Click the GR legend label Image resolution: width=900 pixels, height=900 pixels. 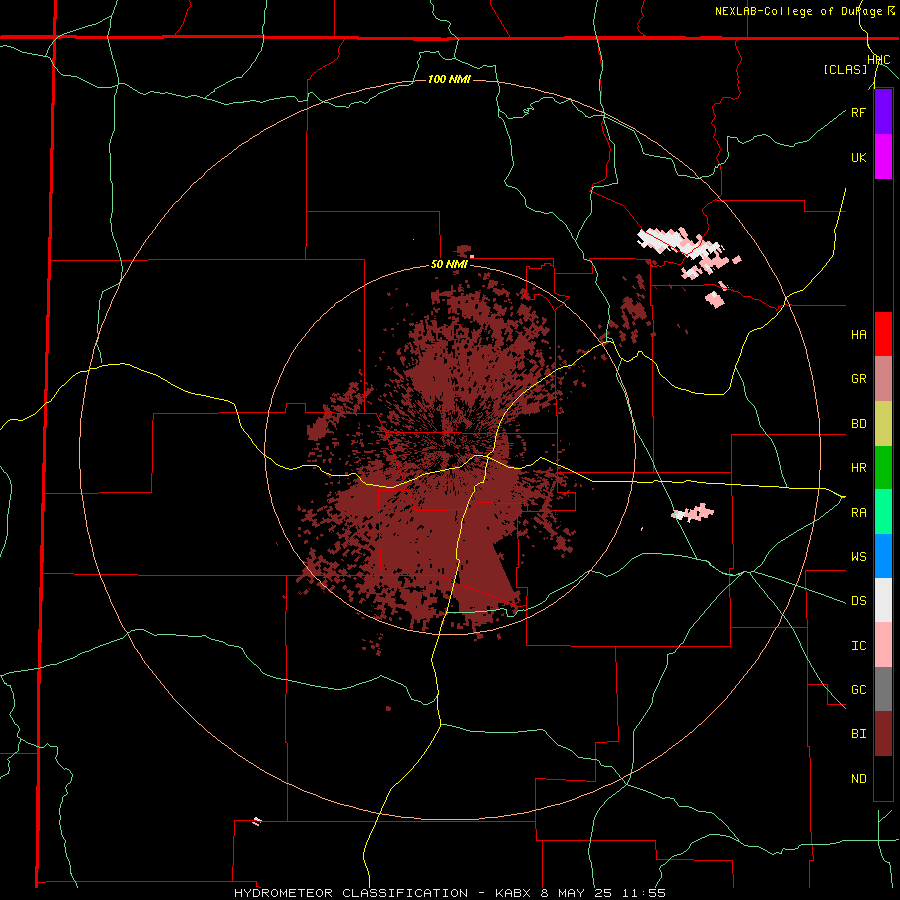(x=858, y=379)
